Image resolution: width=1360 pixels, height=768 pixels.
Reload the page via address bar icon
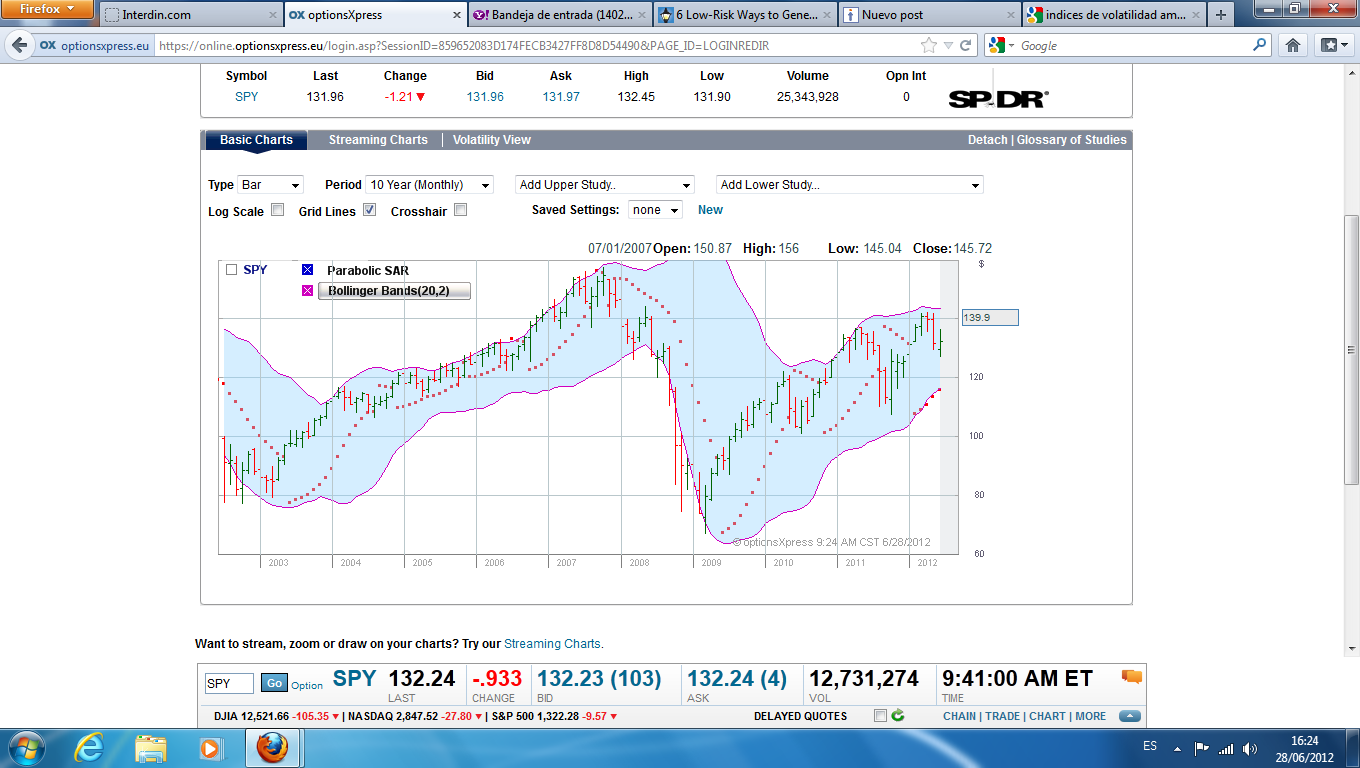[966, 45]
